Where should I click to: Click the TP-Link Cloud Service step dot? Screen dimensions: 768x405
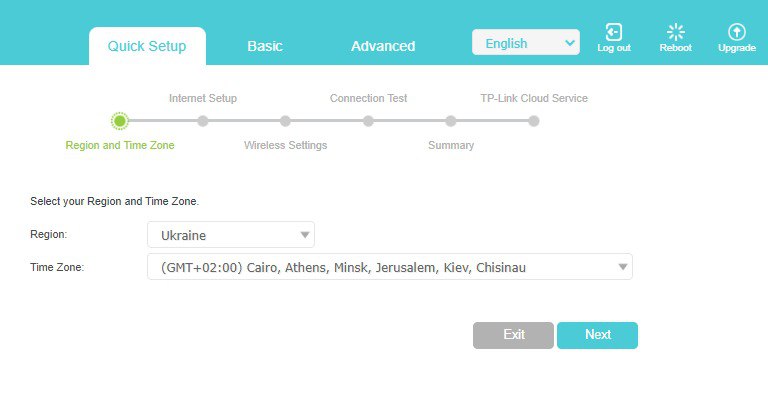point(534,121)
